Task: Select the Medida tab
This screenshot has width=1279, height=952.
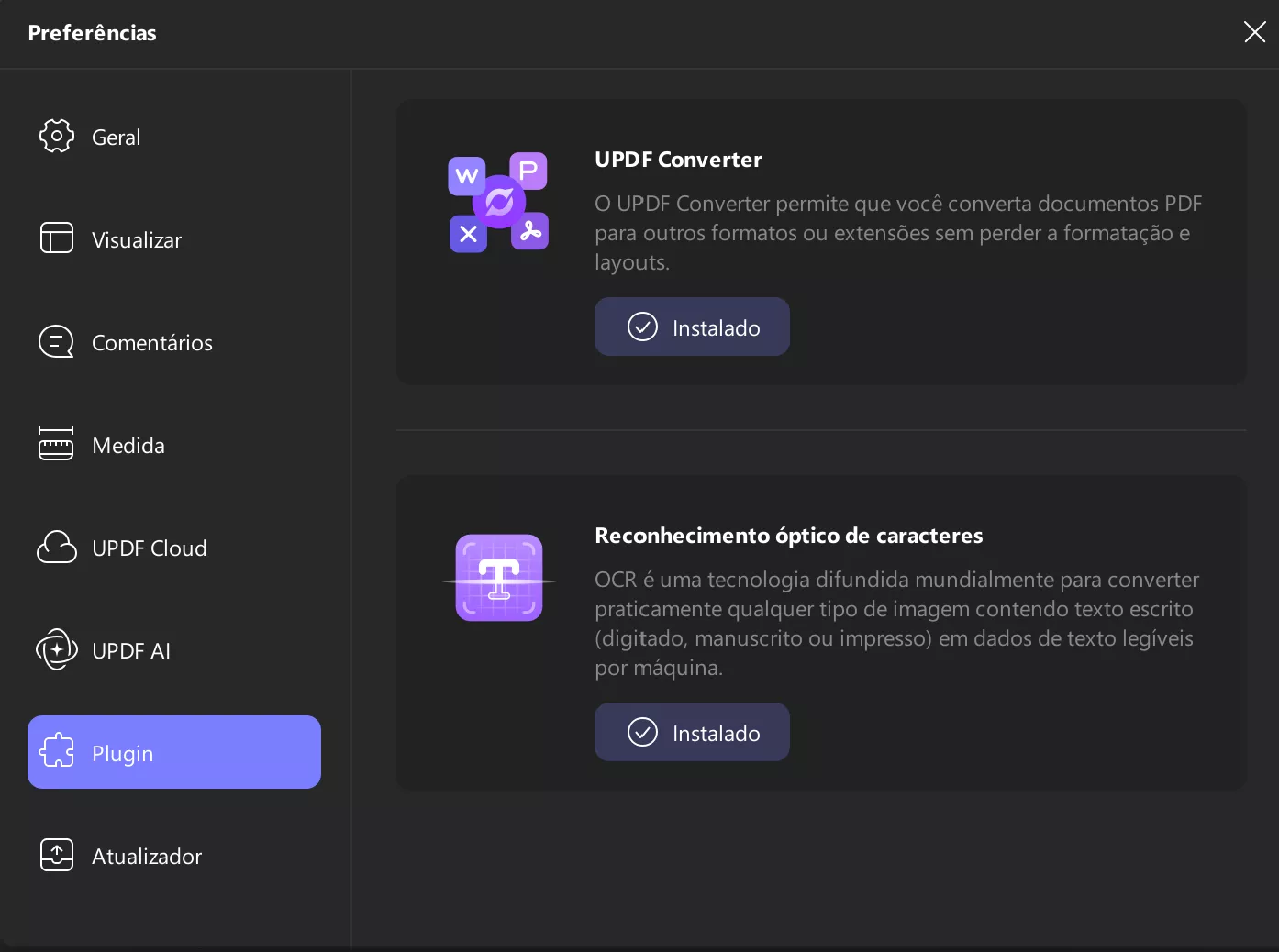Action: [x=174, y=445]
